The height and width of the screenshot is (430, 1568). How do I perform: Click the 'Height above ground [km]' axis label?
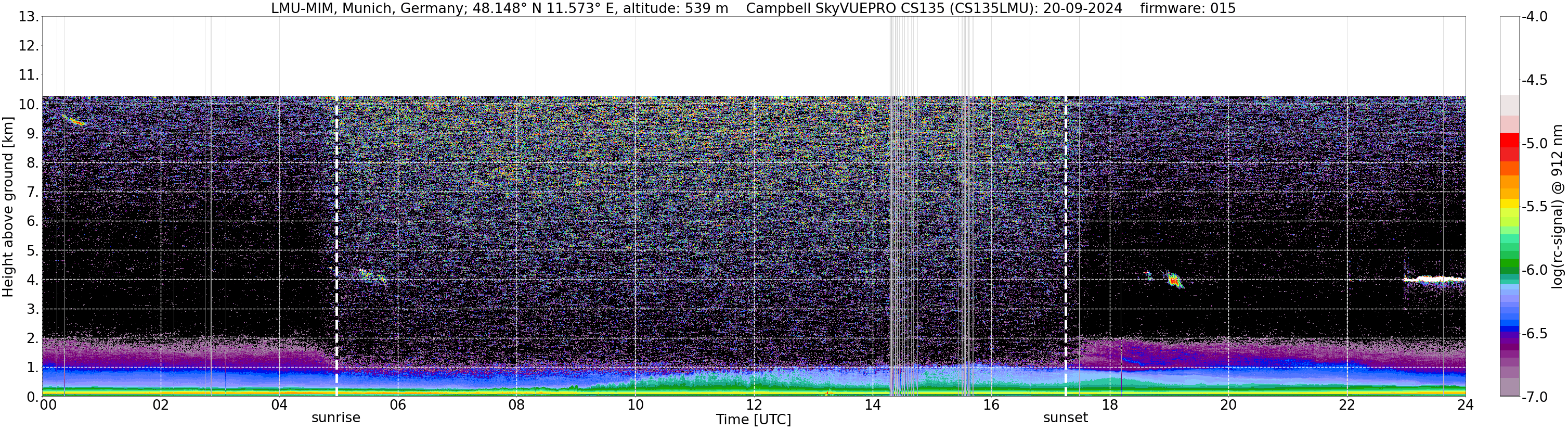pos(8,207)
